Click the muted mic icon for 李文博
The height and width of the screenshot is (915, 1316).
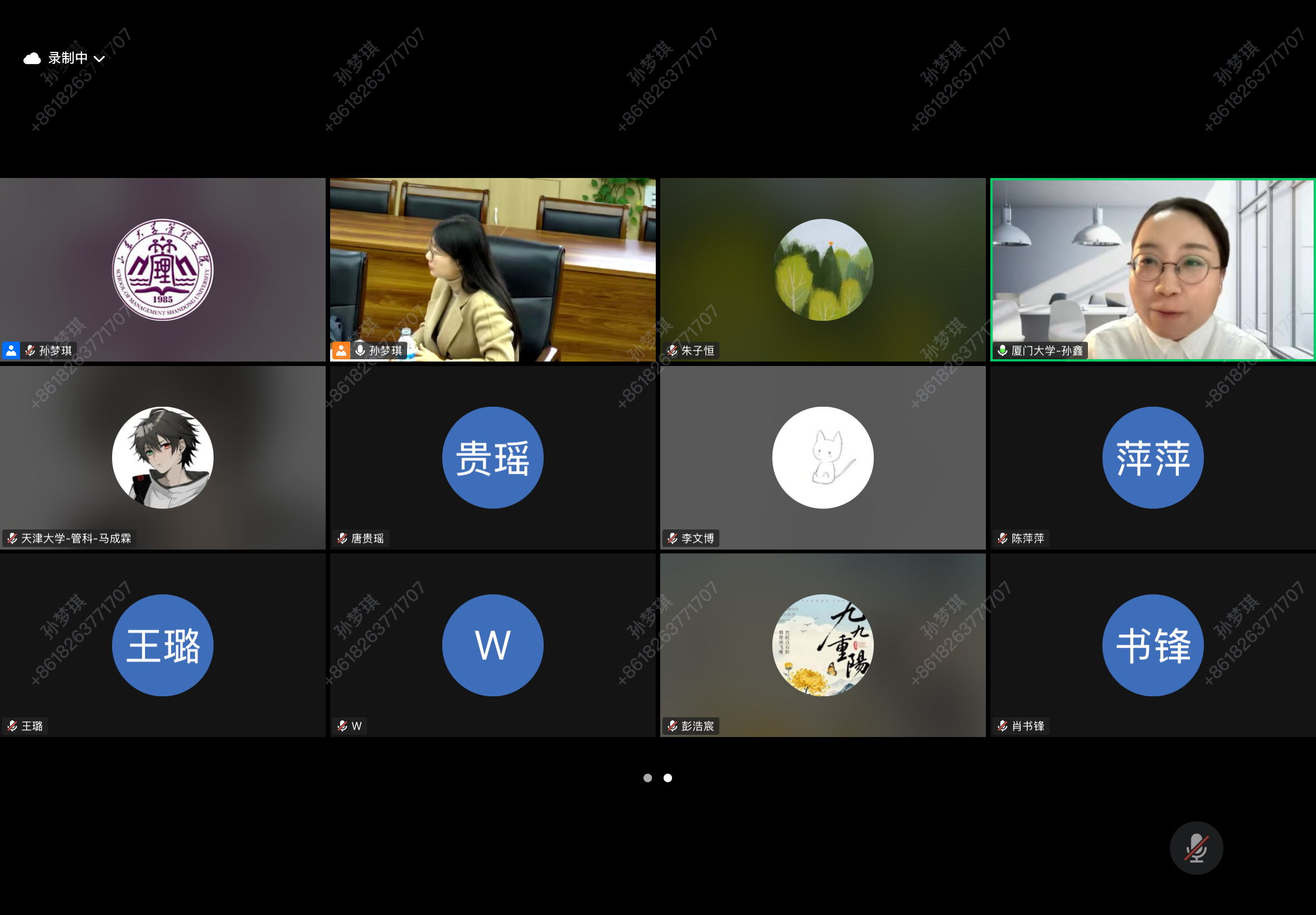672,538
